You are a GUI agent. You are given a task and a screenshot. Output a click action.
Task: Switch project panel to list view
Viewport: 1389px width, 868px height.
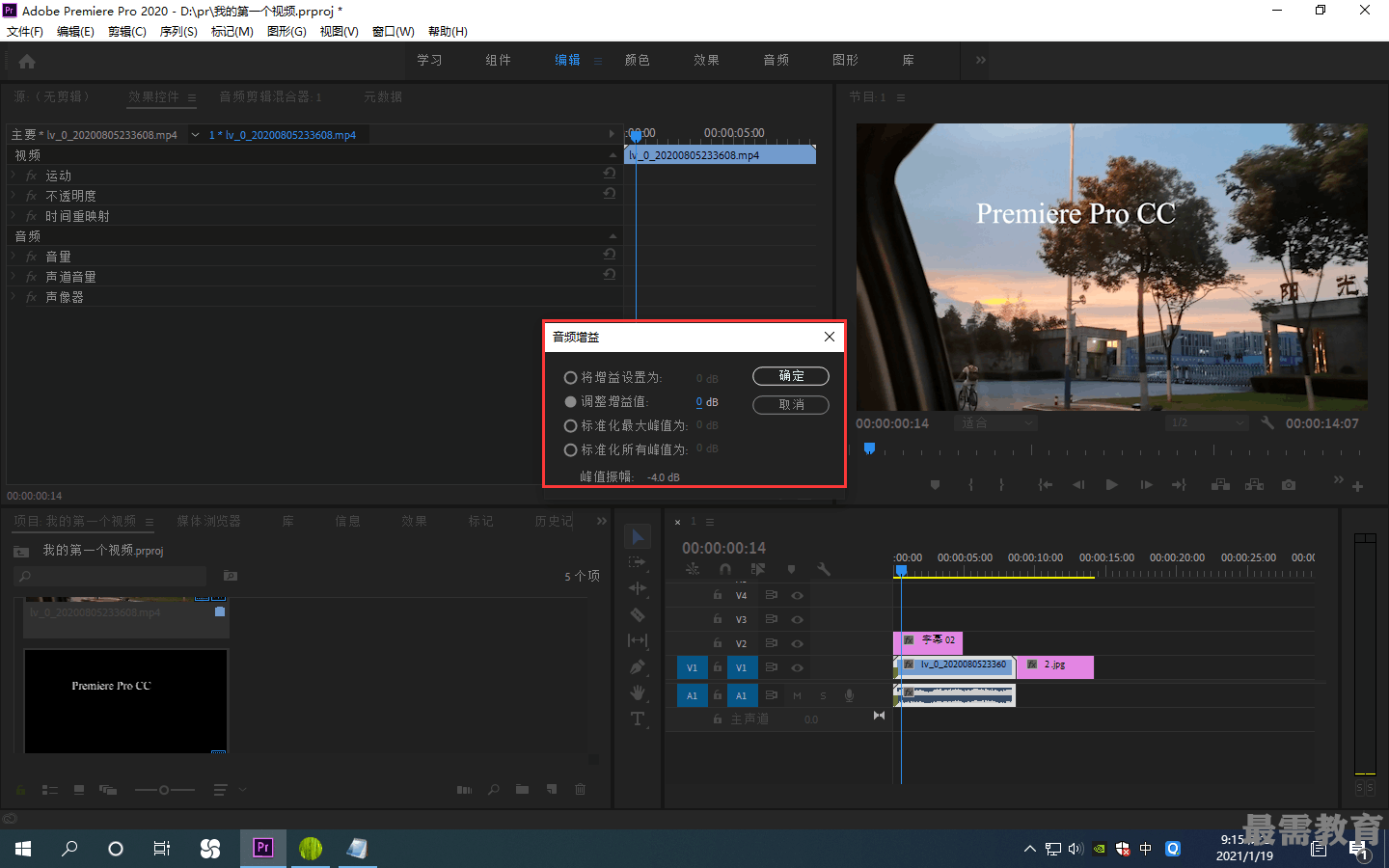(50, 790)
